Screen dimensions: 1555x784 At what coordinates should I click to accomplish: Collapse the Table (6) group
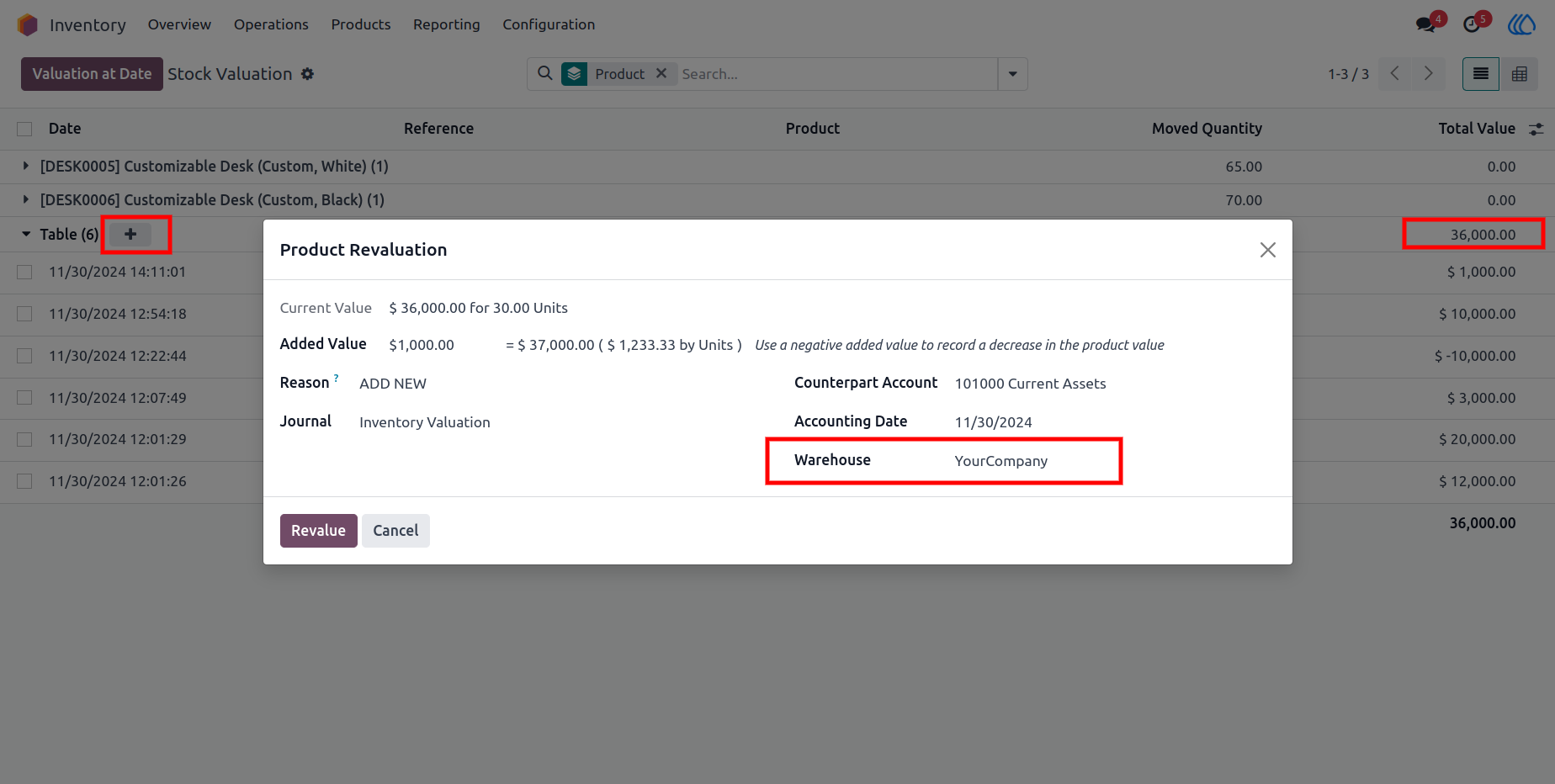point(26,234)
